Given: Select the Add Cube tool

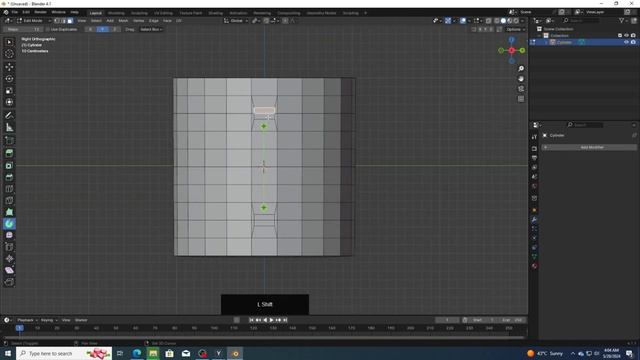Looking at the screenshot, I should click(9, 141).
